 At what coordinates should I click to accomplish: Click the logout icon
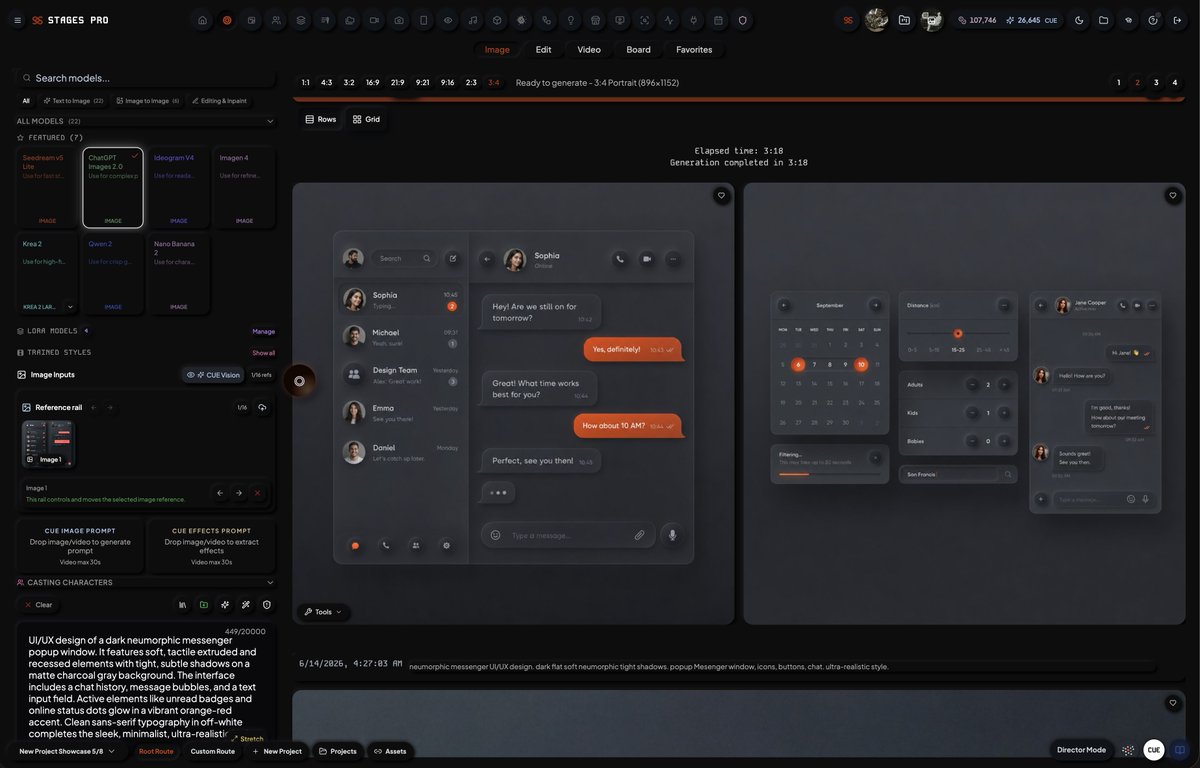coord(1177,20)
